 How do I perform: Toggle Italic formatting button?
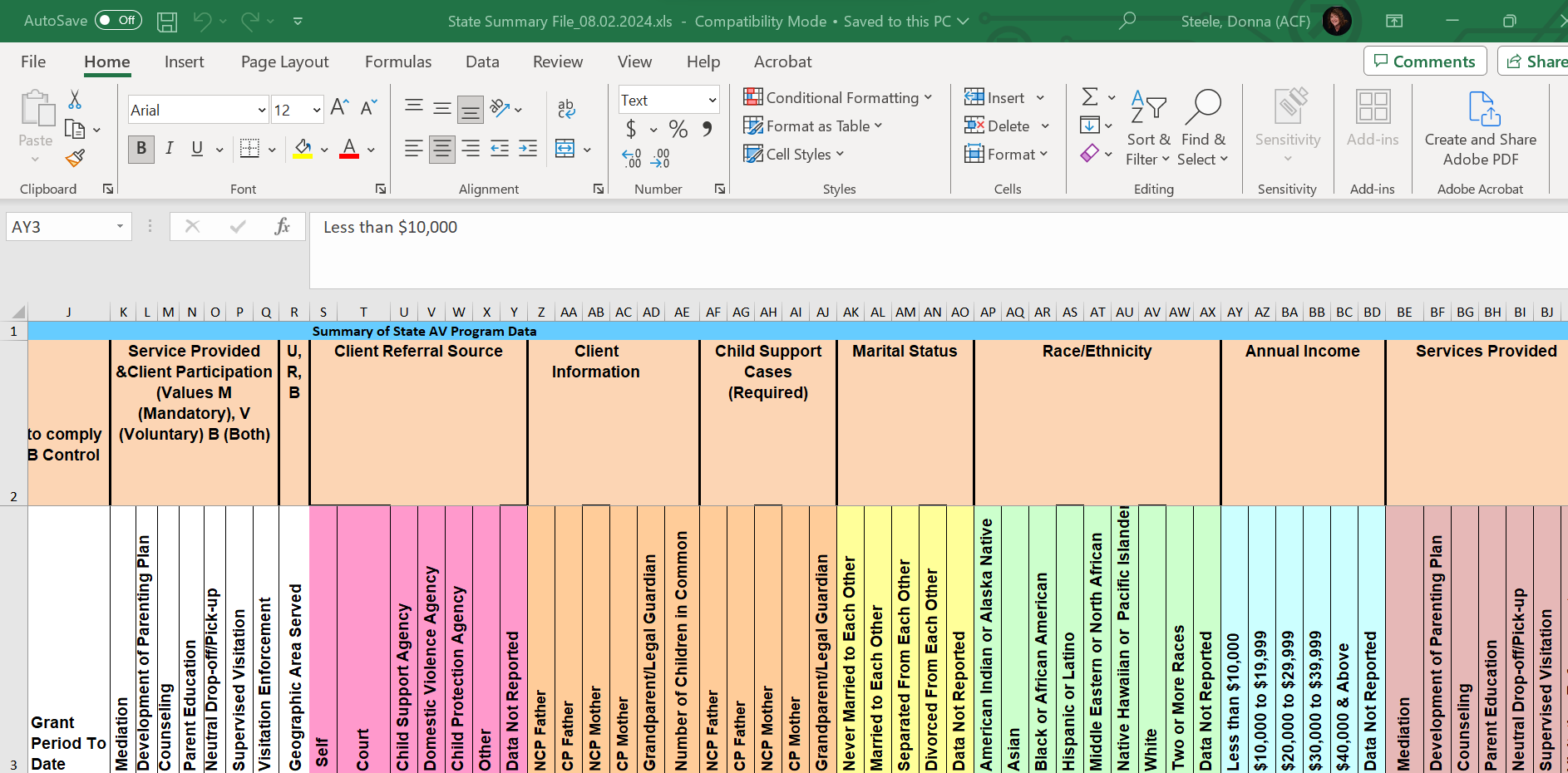click(x=170, y=149)
